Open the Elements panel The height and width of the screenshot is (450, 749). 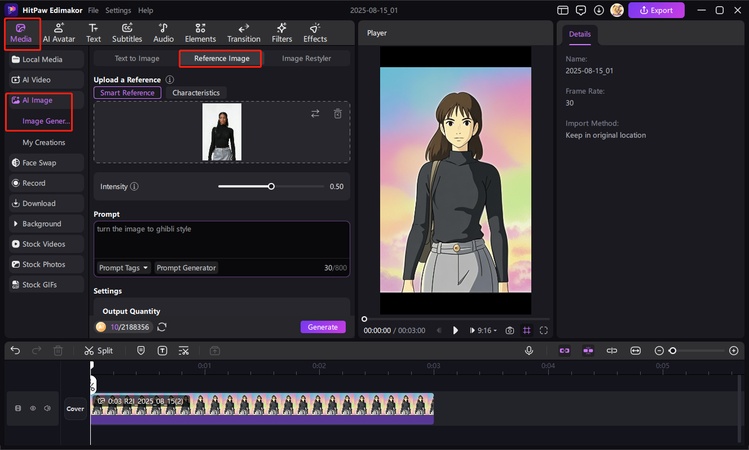point(200,33)
